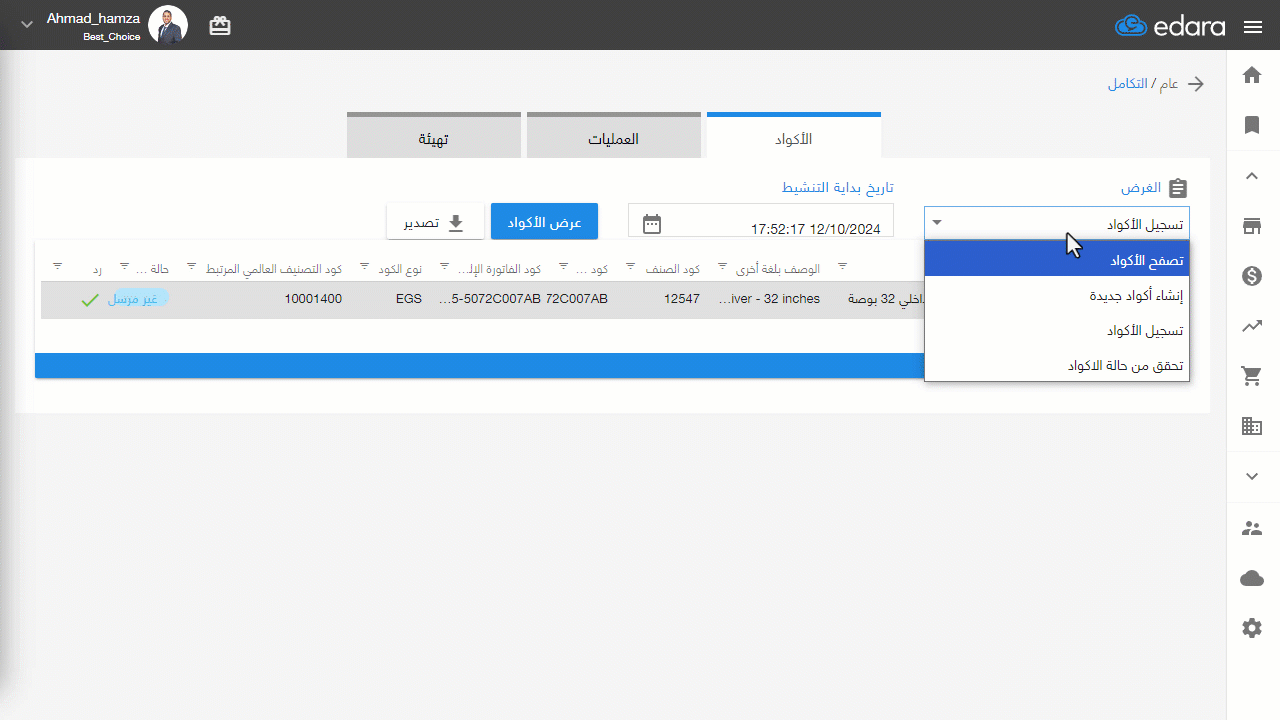Switch to the تهيئة tab
1280x720 pixels.
[434, 136]
